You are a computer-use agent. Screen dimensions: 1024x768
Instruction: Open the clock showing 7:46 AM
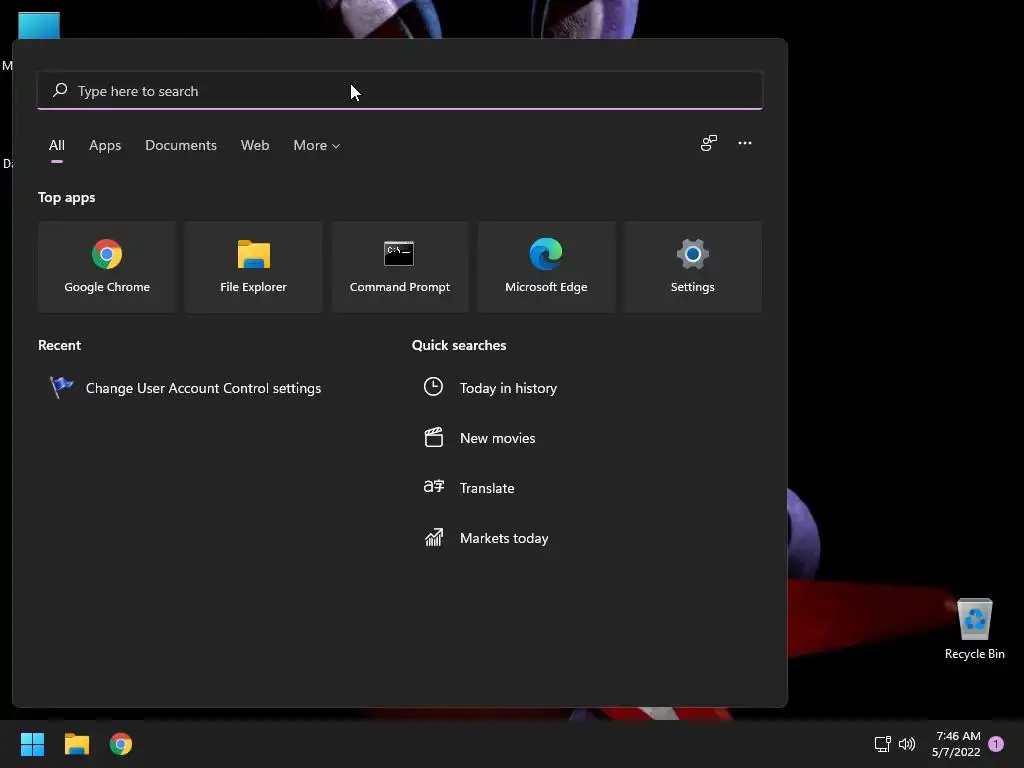957,744
